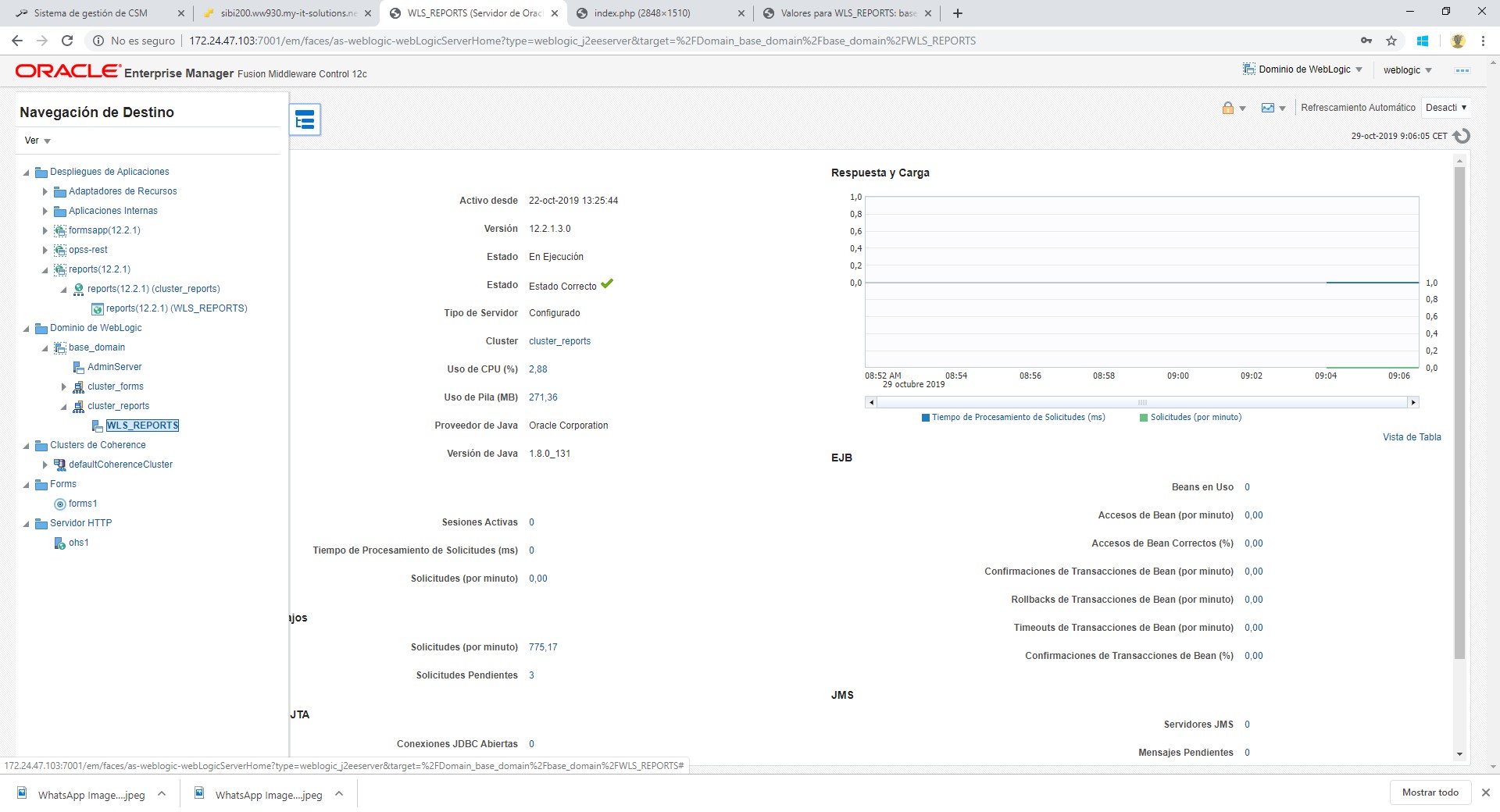
Task: Switch to Sistema de gestión de CSM tab
Action: click(91, 13)
